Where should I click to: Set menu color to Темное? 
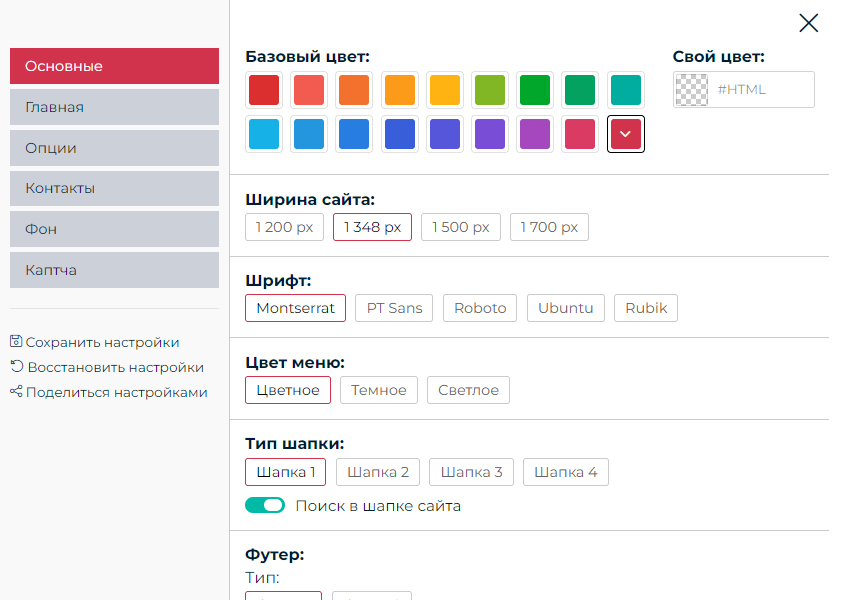point(378,390)
